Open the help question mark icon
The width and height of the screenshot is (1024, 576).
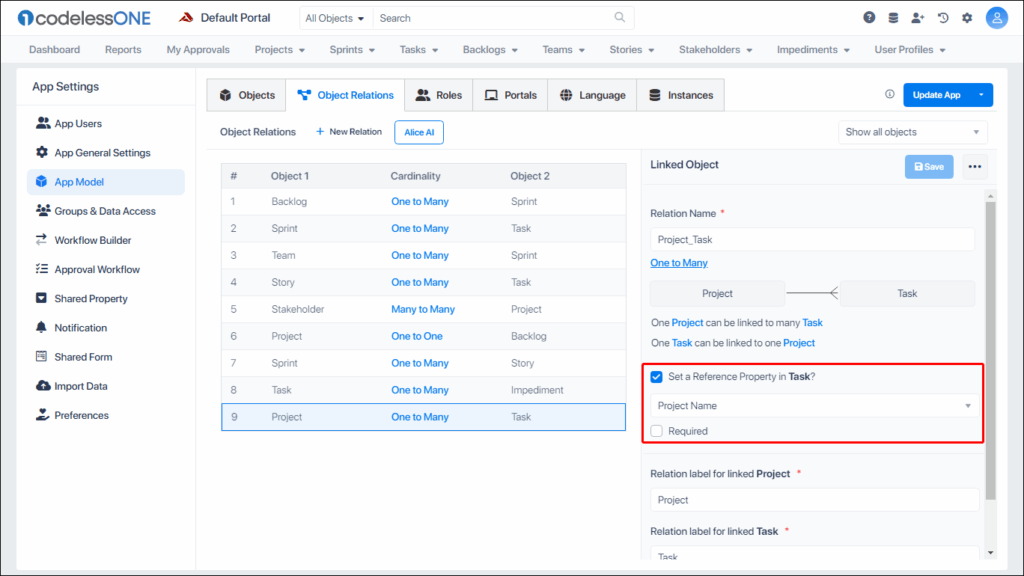click(869, 18)
